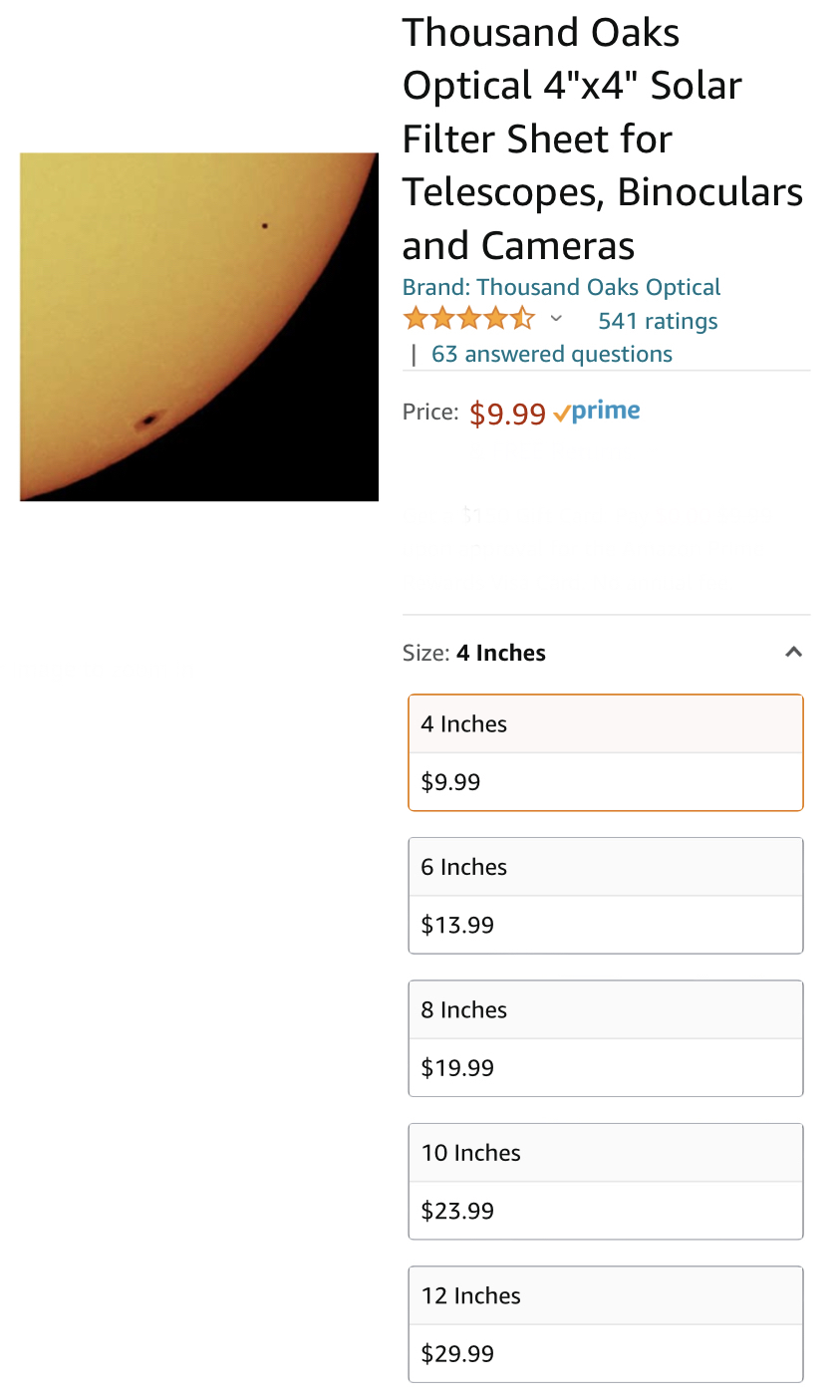The image size is (840, 1400).
Task: Open the 541 ratings link
Action: point(658,321)
